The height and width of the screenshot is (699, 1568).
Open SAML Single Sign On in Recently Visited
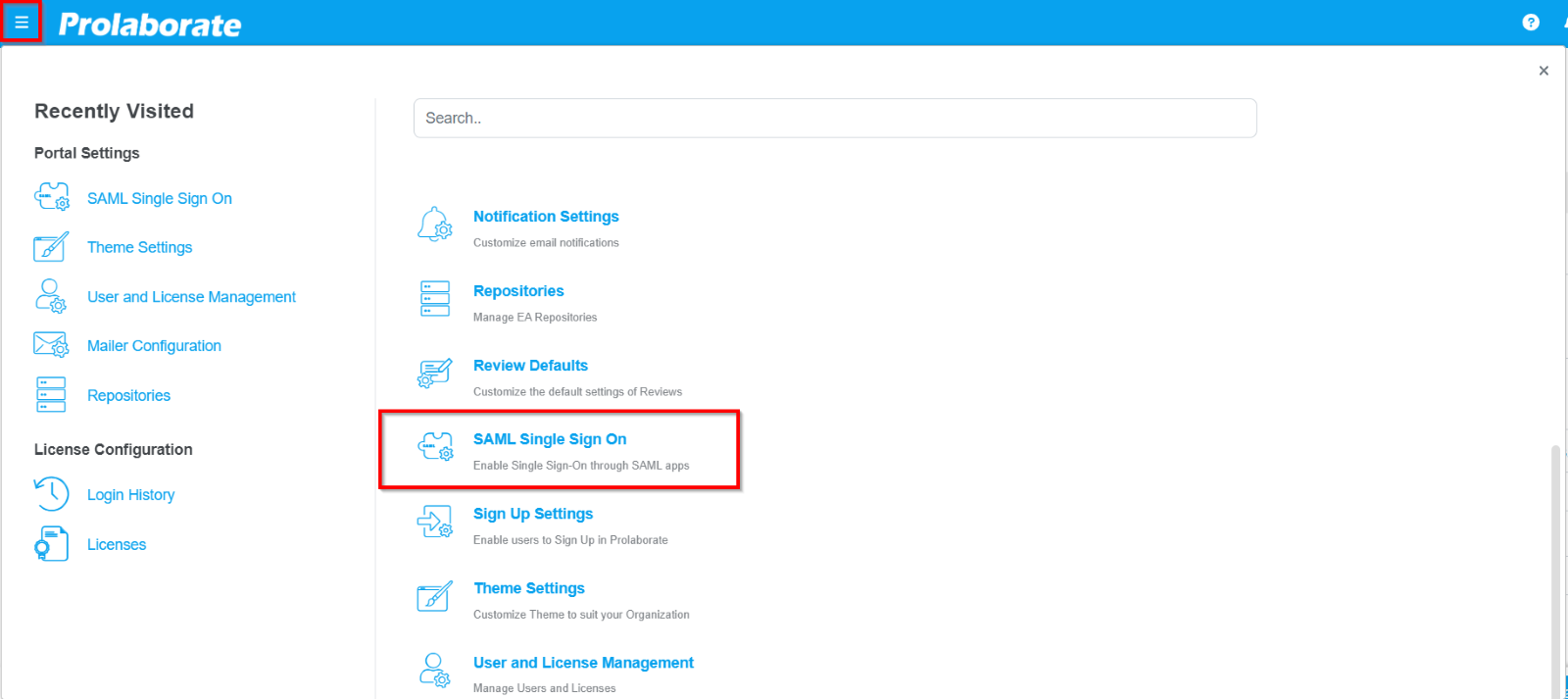(x=160, y=198)
